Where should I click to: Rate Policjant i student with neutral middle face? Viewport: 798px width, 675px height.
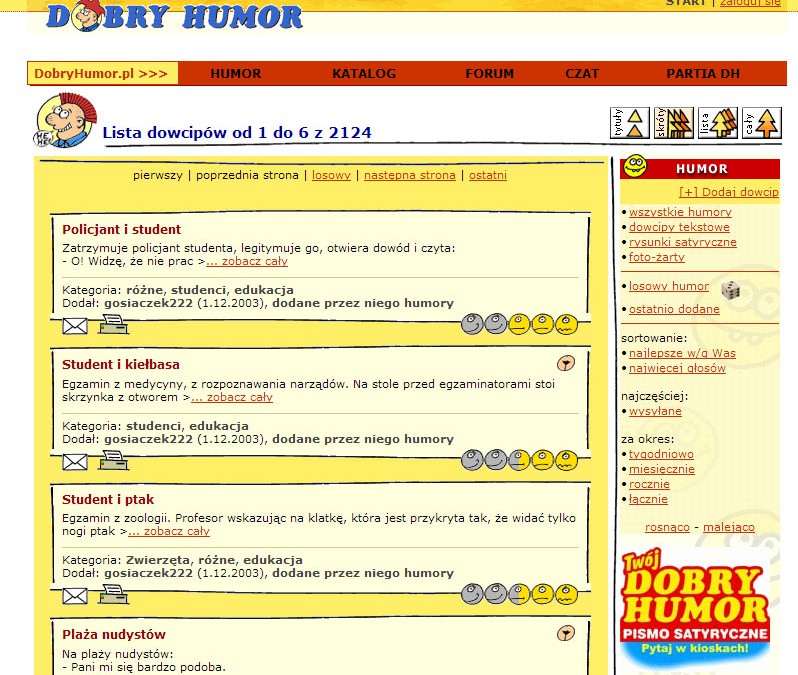click(519, 324)
